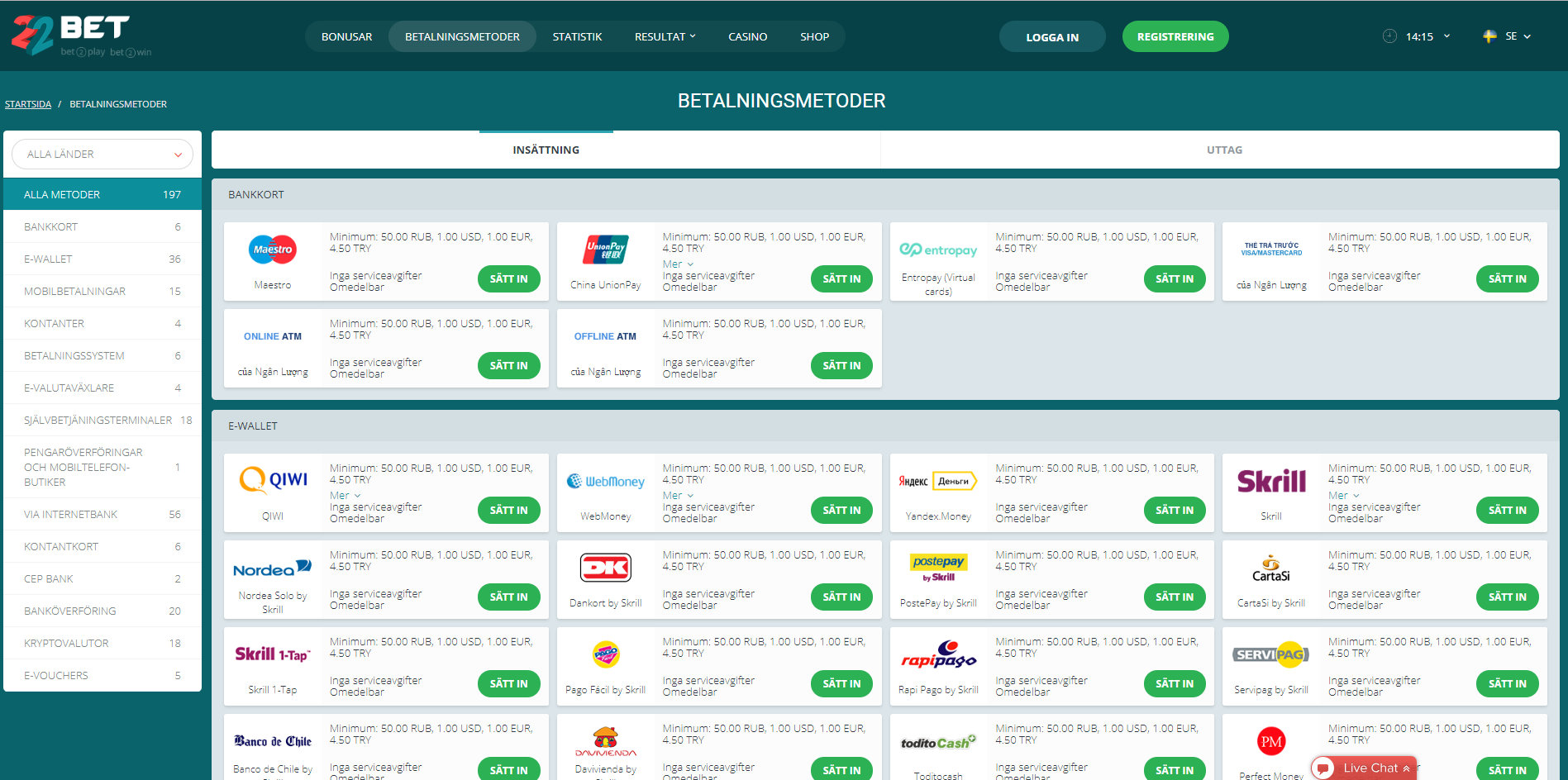Click Sätt in for Dankort by Skrill

coord(841,597)
